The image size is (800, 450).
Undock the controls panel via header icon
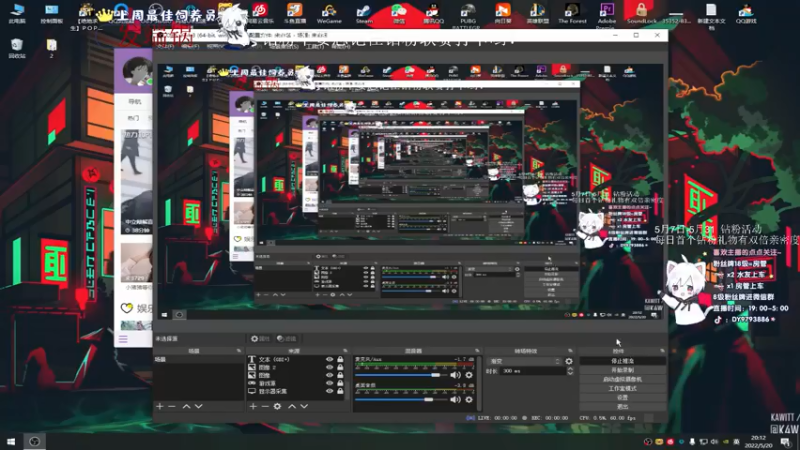point(662,351)
